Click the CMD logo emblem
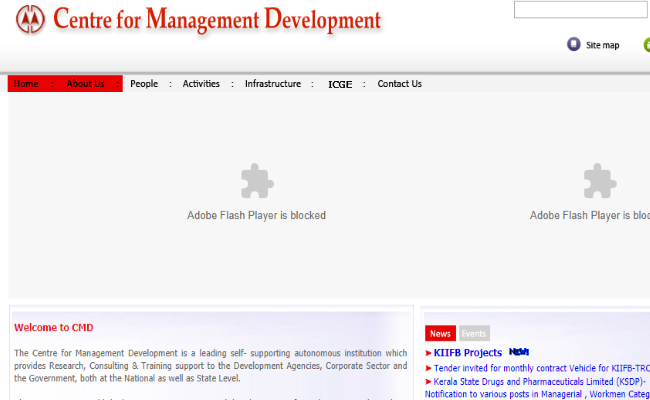 pyautogui.click(x=31, y=19)
